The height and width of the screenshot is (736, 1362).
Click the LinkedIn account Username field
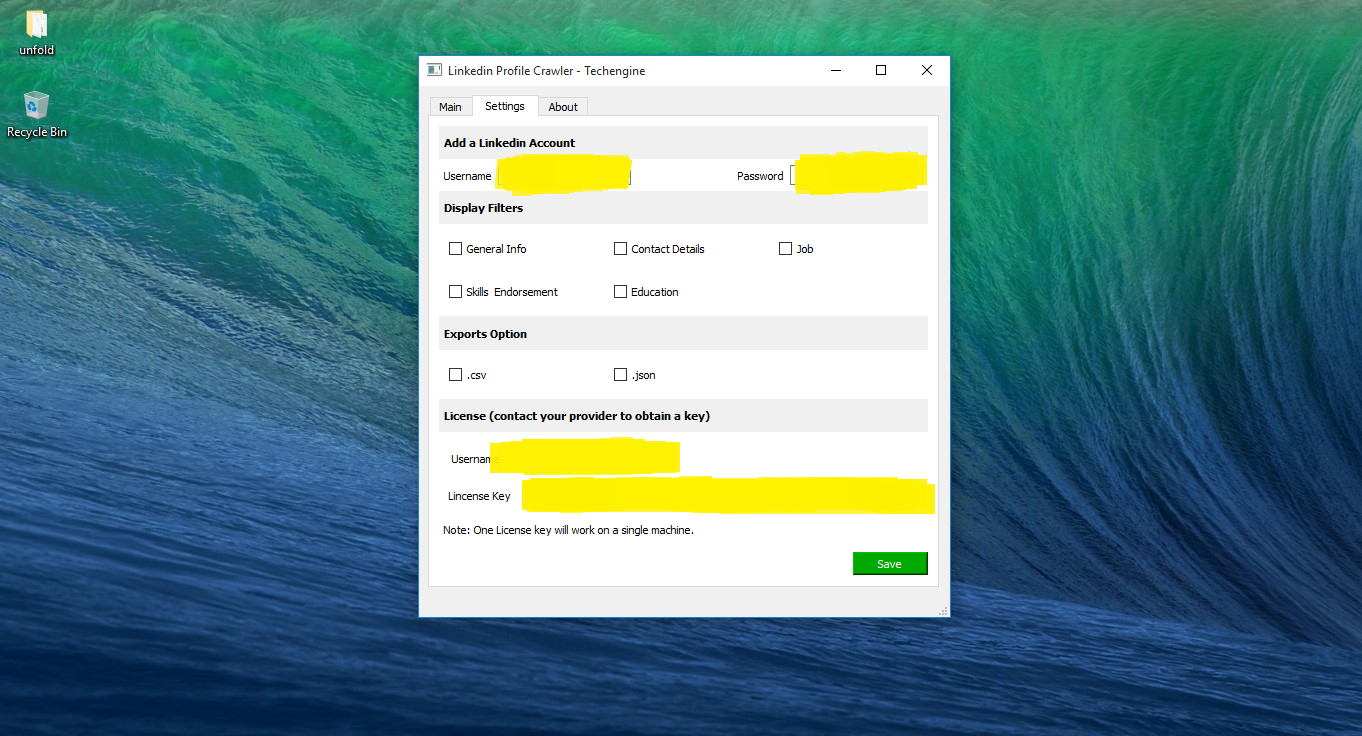tap(564, 176)
